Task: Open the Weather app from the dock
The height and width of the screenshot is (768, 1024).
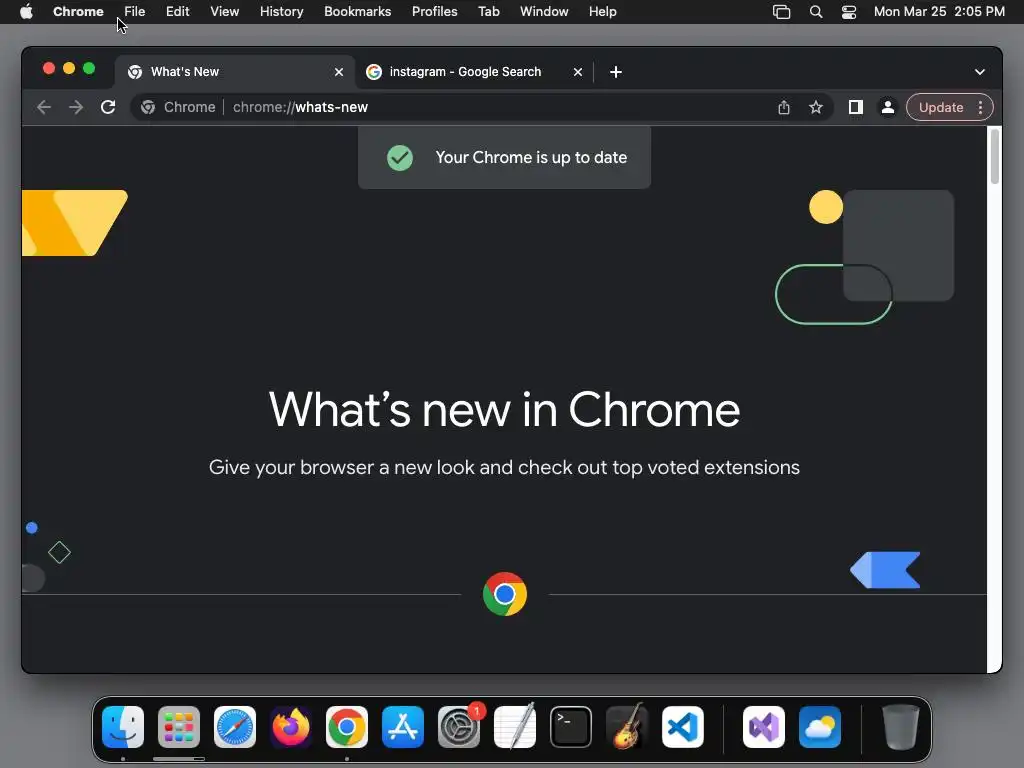Action: click(820, 727)
